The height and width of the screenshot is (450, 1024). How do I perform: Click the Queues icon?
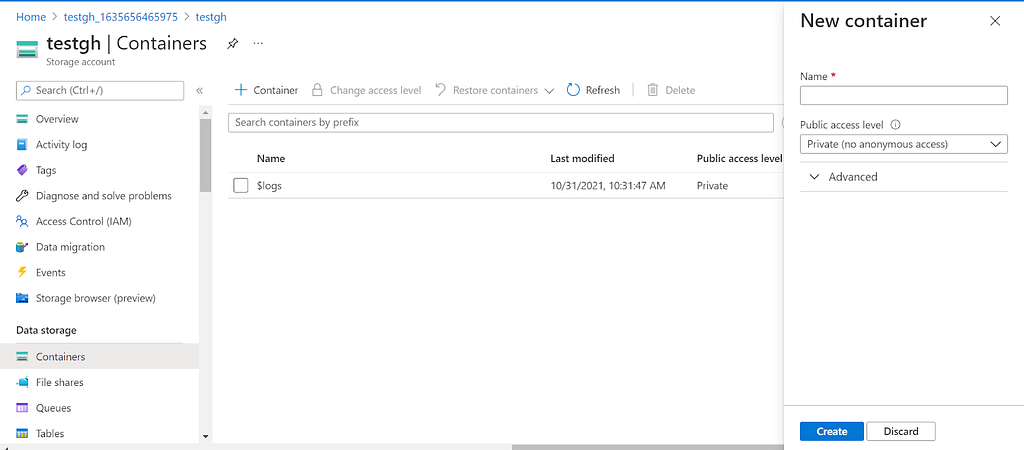click(x=22, y=408)
